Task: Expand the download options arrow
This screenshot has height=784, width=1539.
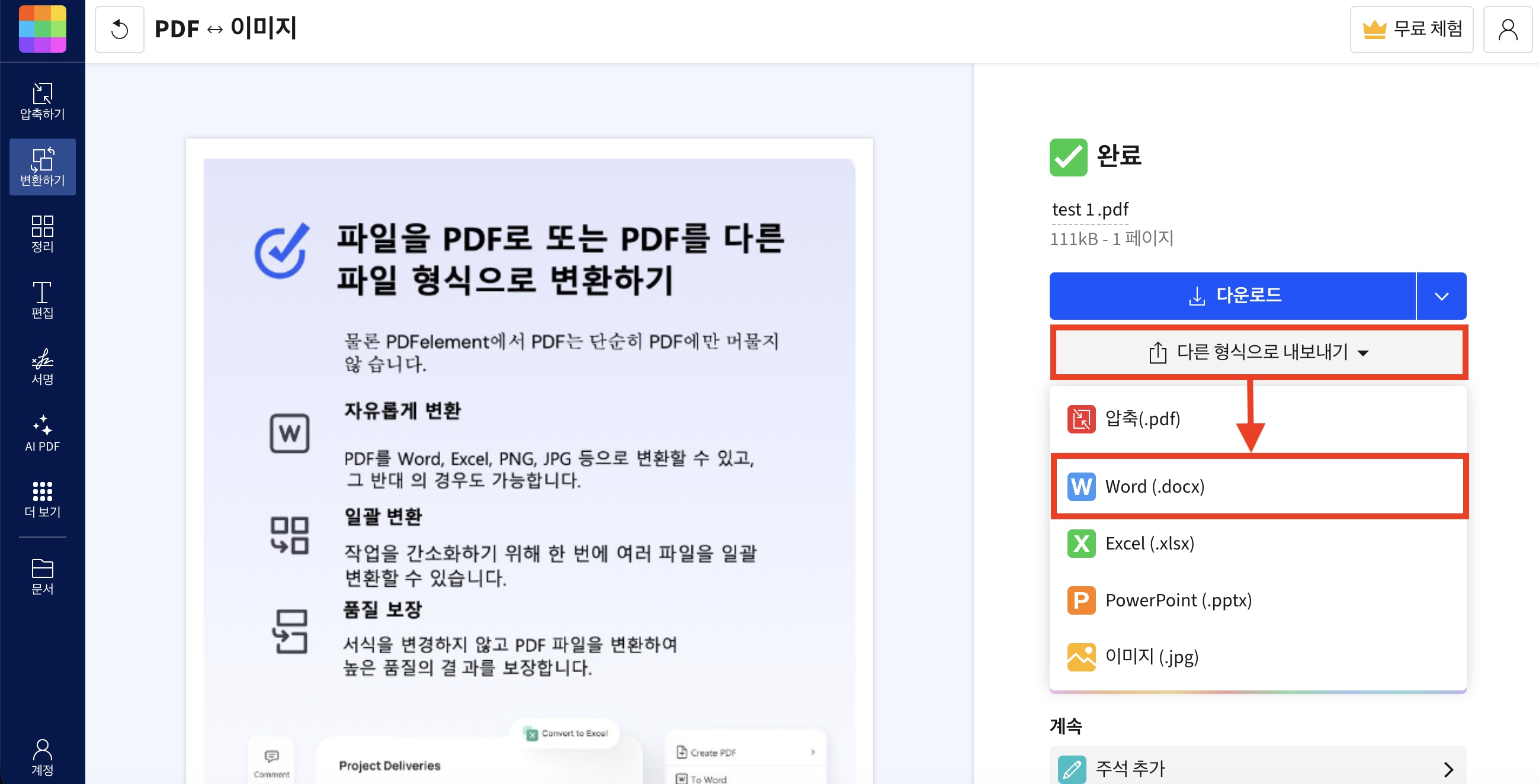Action: pos(1441,296)
